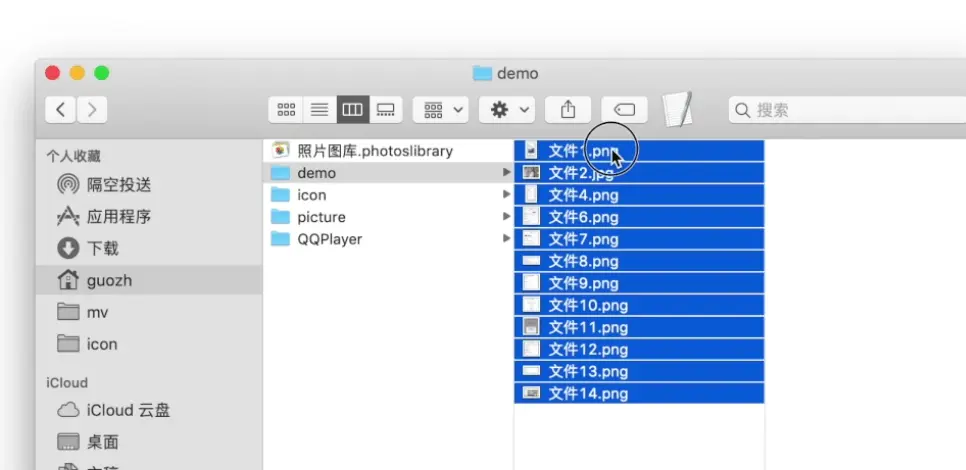Select file 文件6.png
The width and height of the screenshot is (966, 470).
tap(639, 217)
